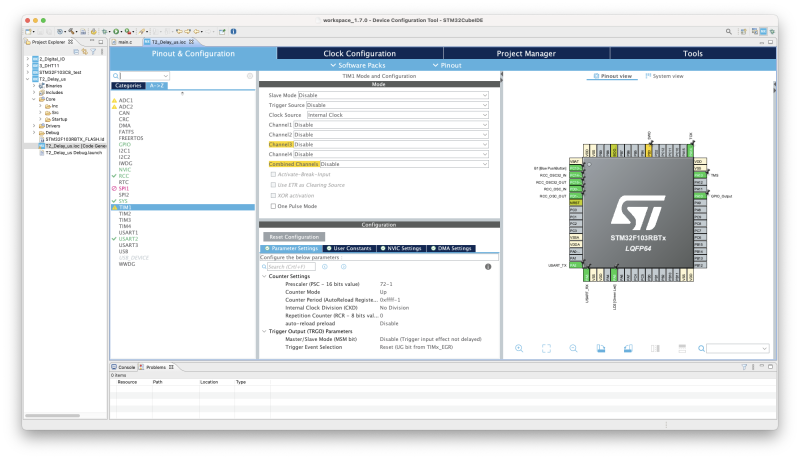Switch to the Clock Configuration tab

[360, 54]
